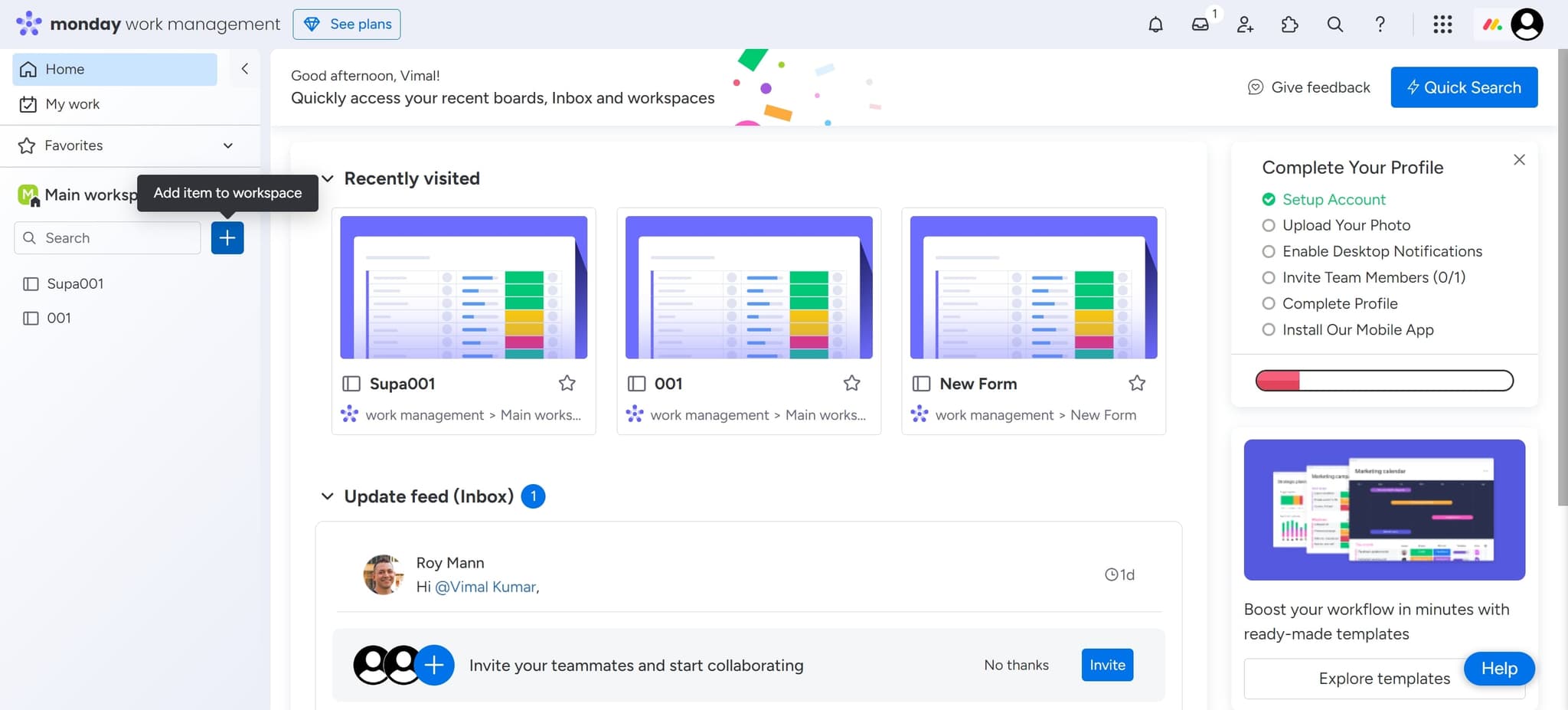Image resolution: width=1568 pixels, height=710 pixels.
Task: Click the profile completion progress bar
Action: click(x=1384, y=381)
